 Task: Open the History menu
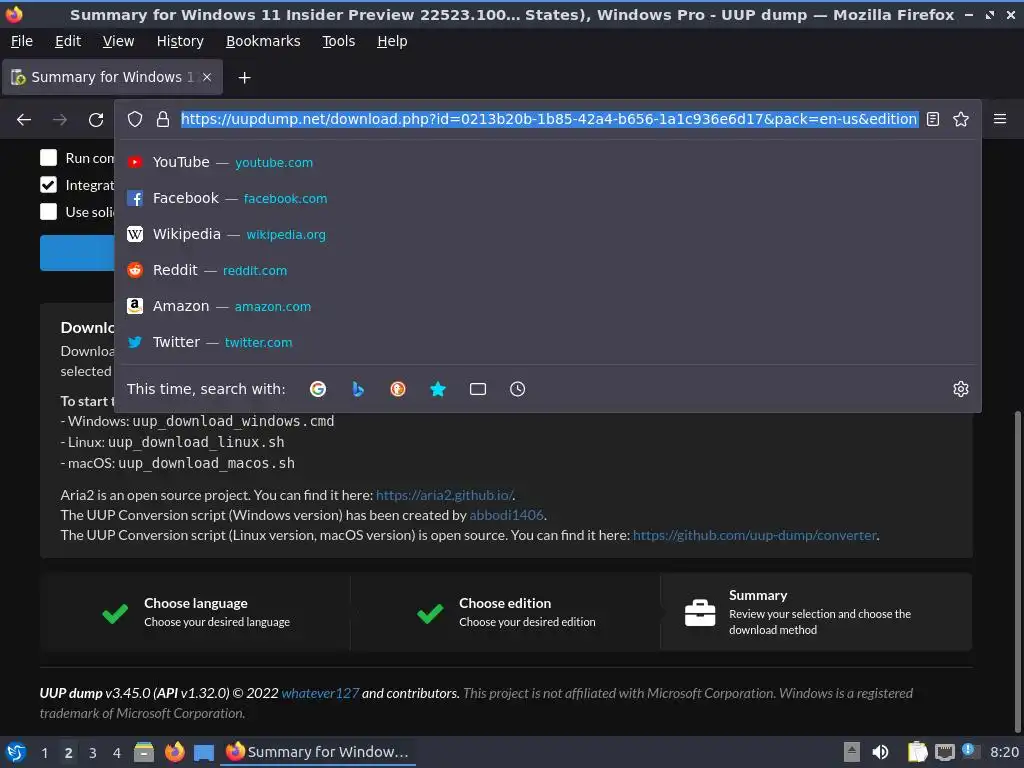click(180, 41)
